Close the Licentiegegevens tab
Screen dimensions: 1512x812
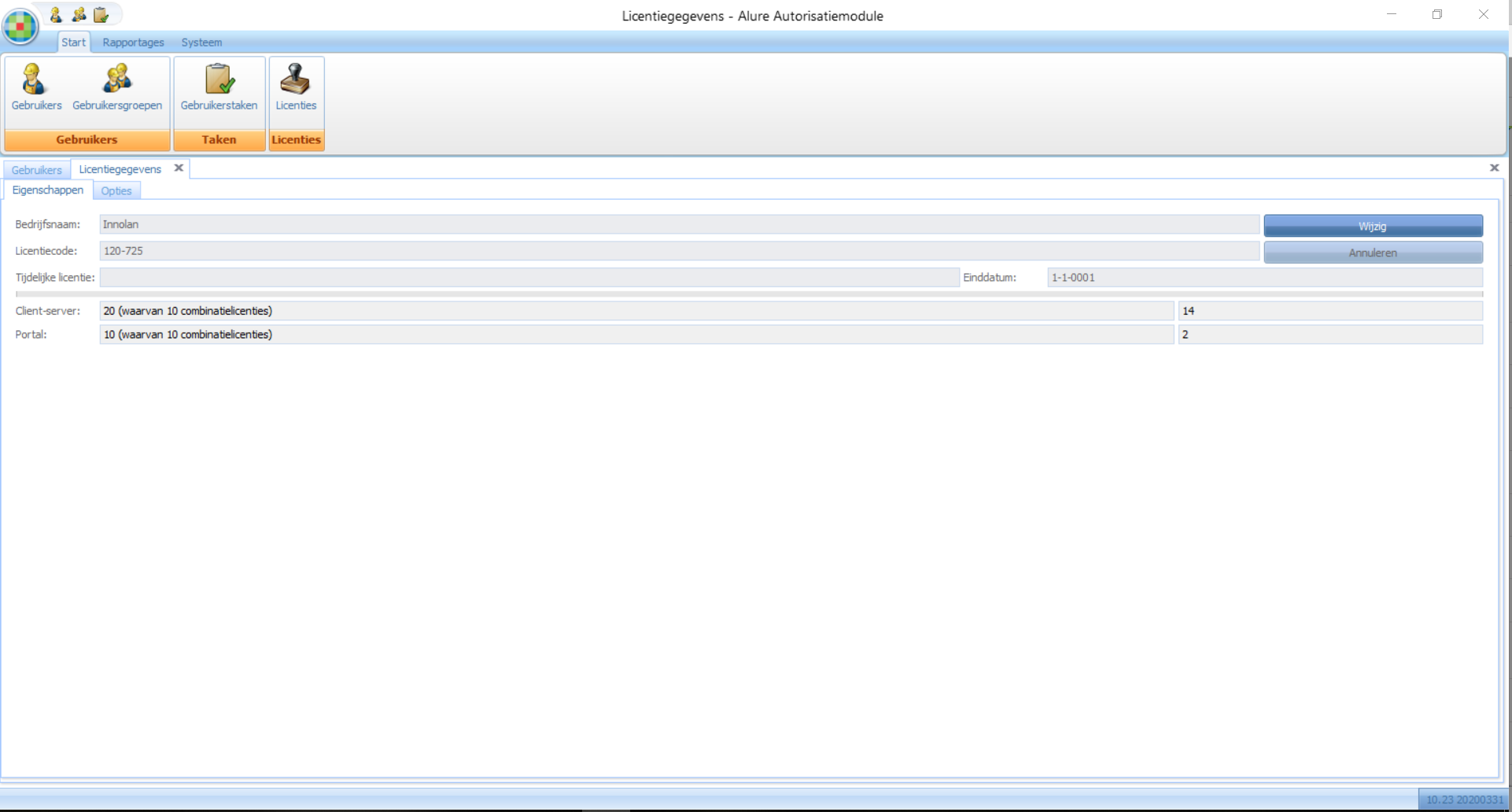[179, 168]
